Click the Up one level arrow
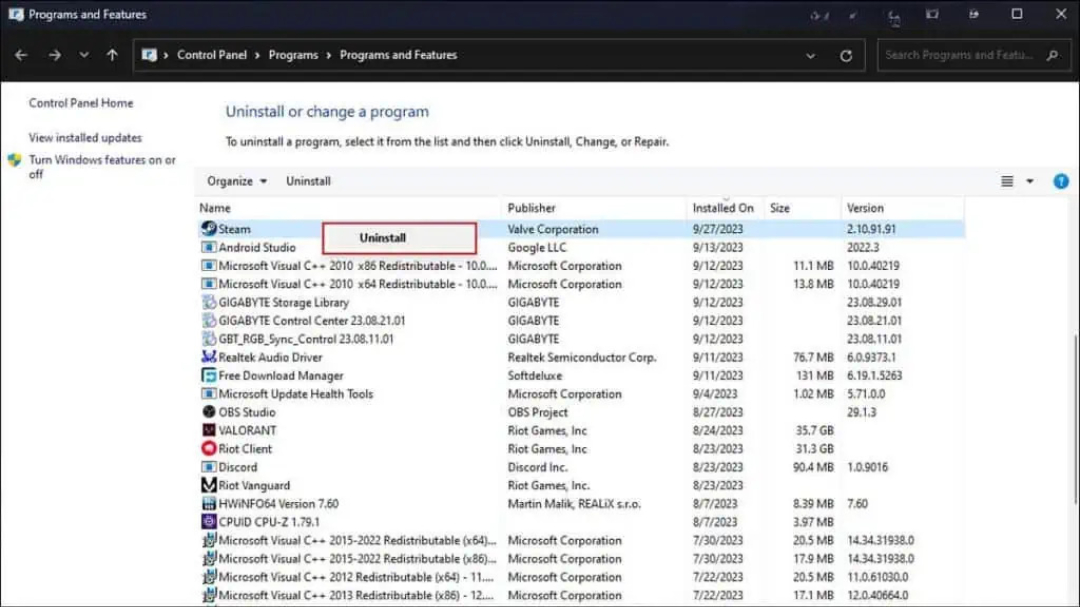Viewport: 1080px width, 607px height. coord(112,55)
